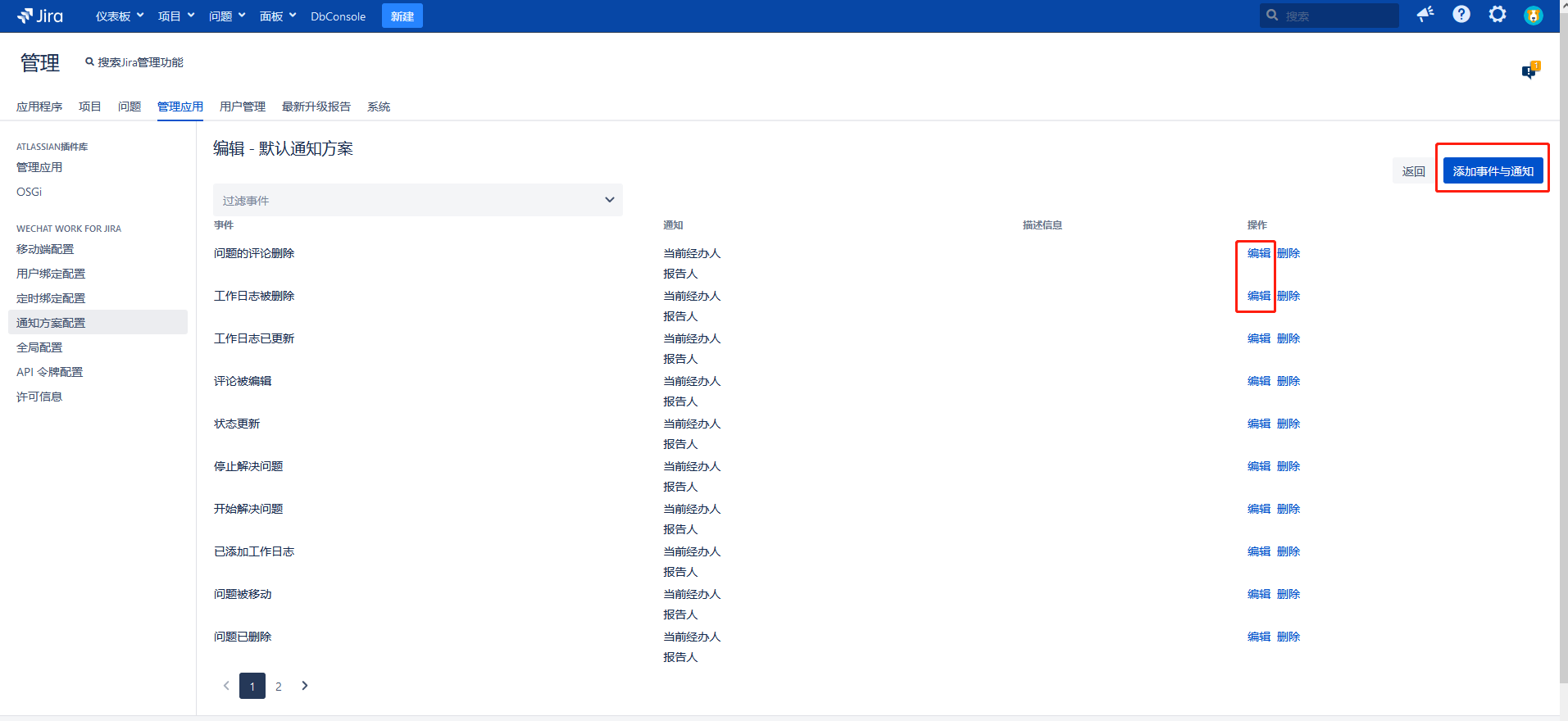Expand the 项目 dropdown in top bar

coord(176,16)
